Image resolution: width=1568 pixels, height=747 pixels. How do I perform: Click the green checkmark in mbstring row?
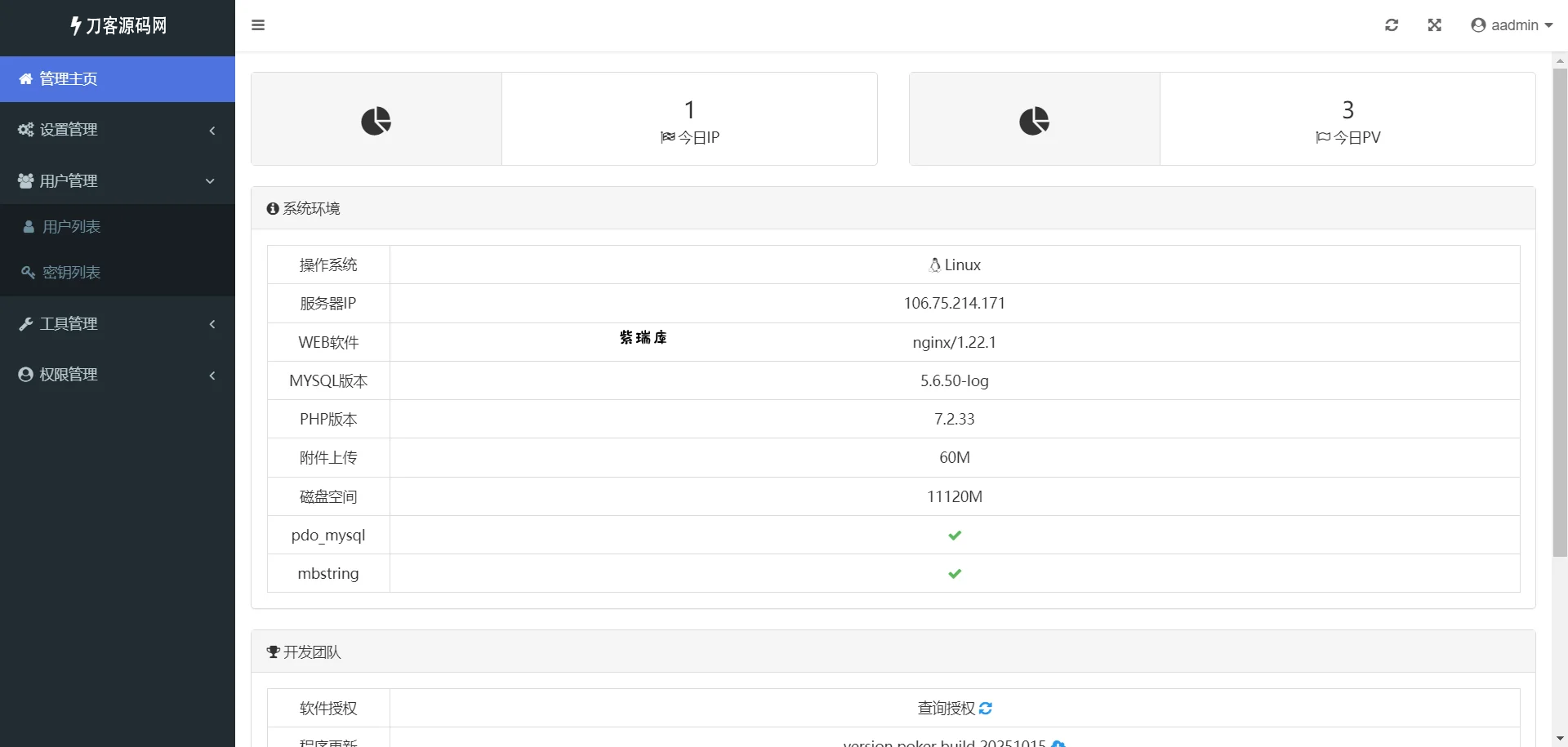[955, 574]
